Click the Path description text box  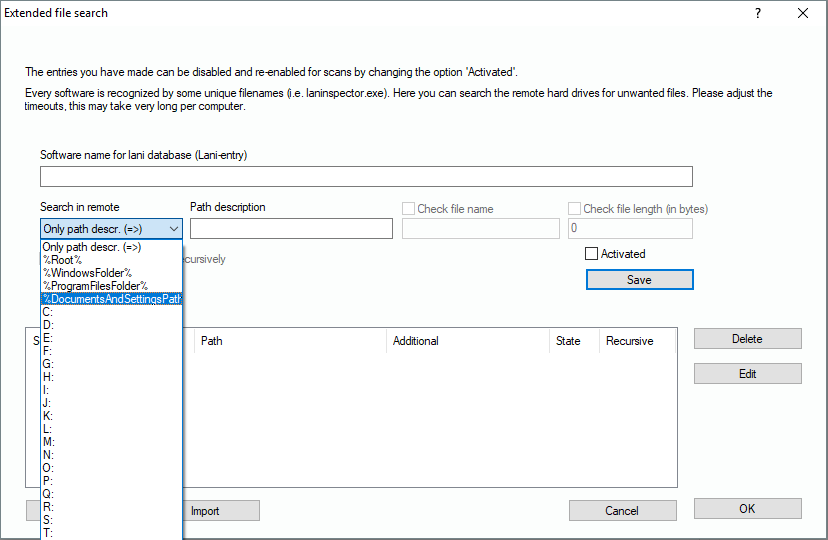pyautogui.click(x=291, y=229)
